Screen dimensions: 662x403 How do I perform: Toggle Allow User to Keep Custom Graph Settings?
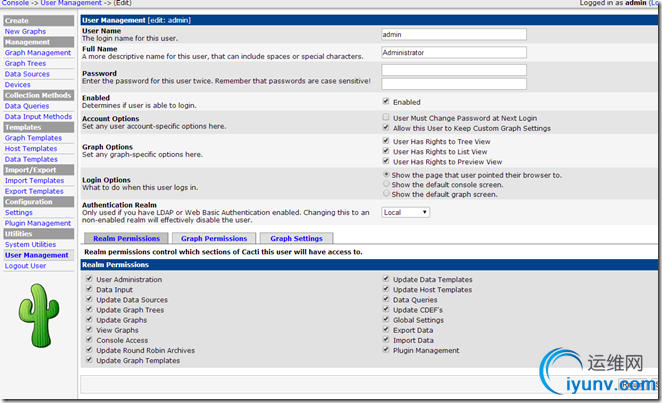click(385, 127)
